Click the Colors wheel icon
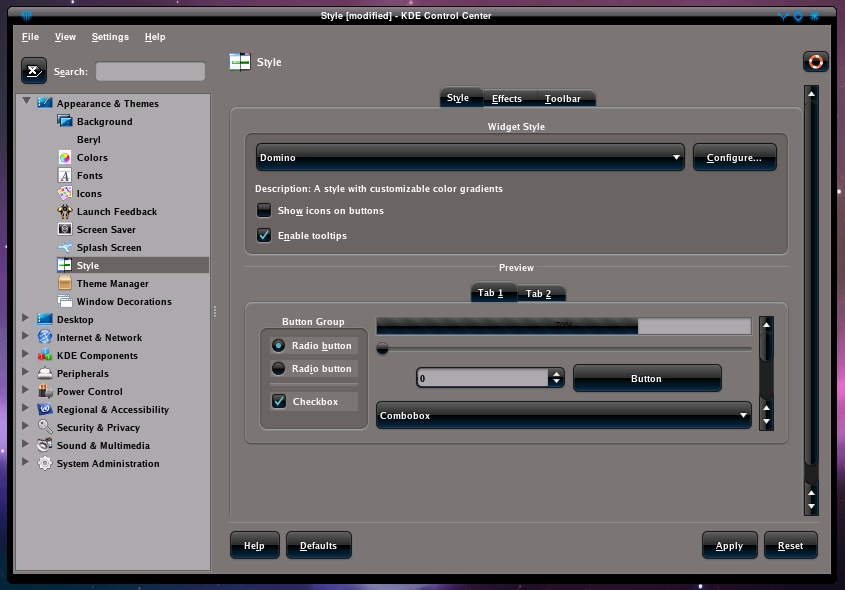 pos(65,157)
